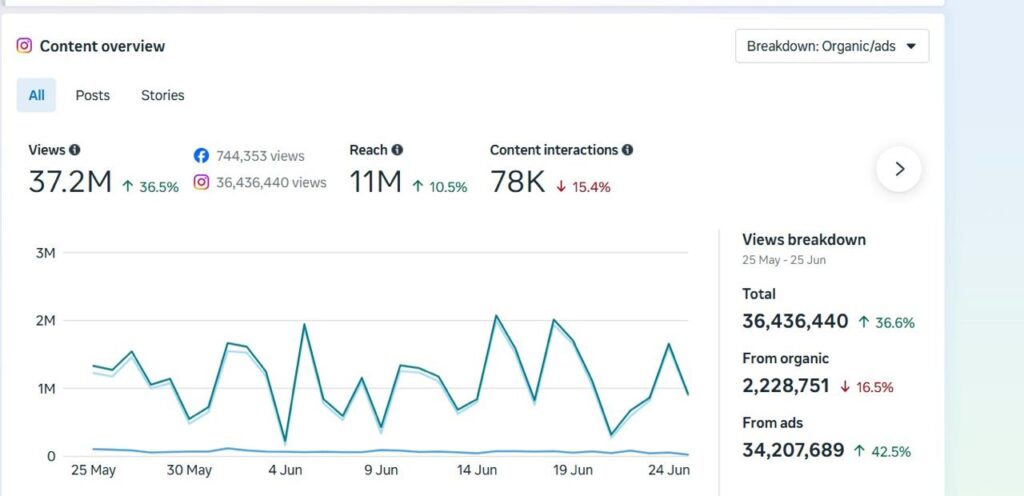Click the Instagram logo beside Content overview

24,46
